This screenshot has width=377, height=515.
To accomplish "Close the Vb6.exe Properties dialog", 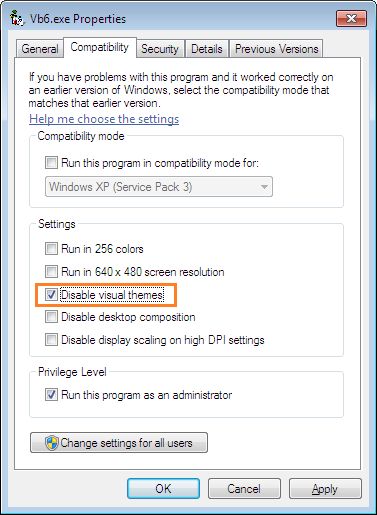I will [351, 18].
